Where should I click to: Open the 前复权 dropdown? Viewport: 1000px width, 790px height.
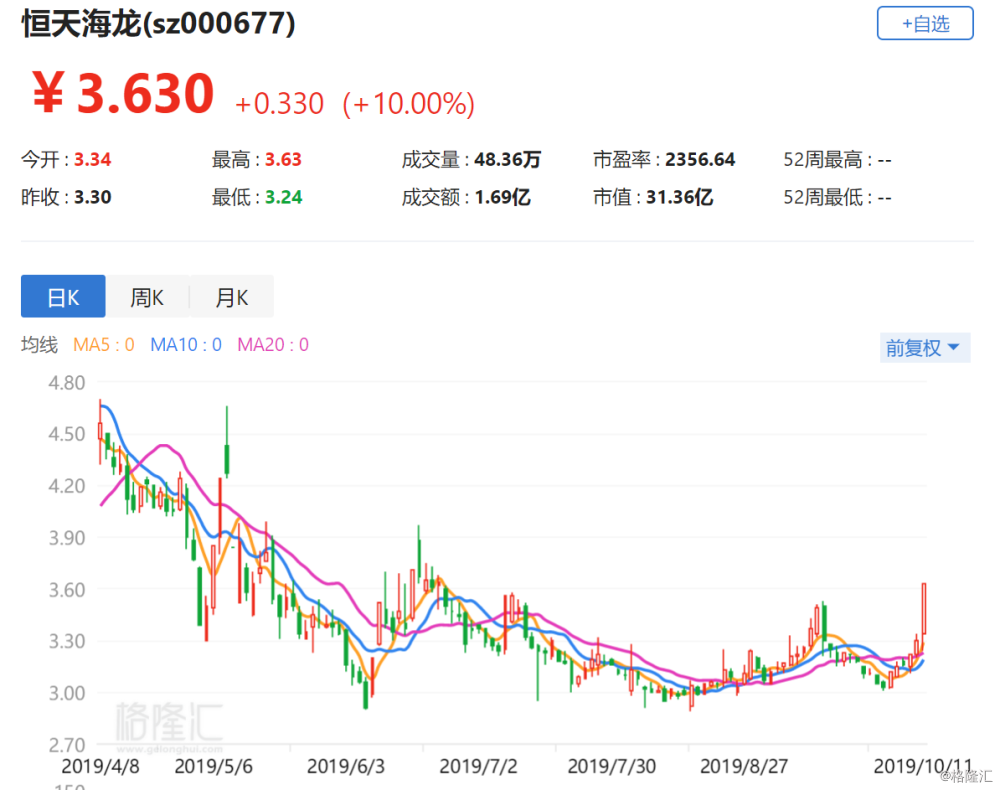click(x=925, y=347)
